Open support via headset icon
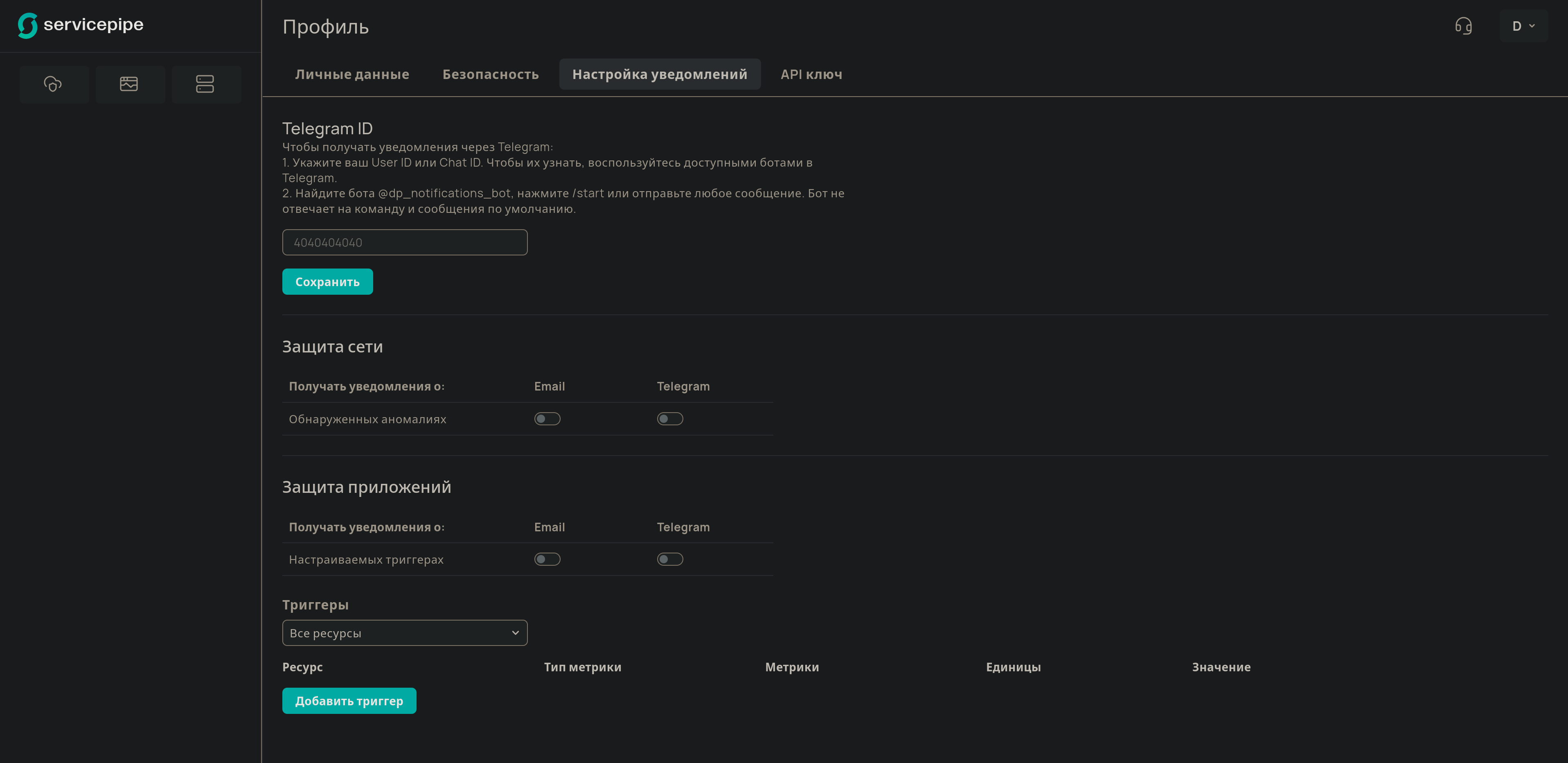This screenshot has height=763, width=1568. point(1463,25)
